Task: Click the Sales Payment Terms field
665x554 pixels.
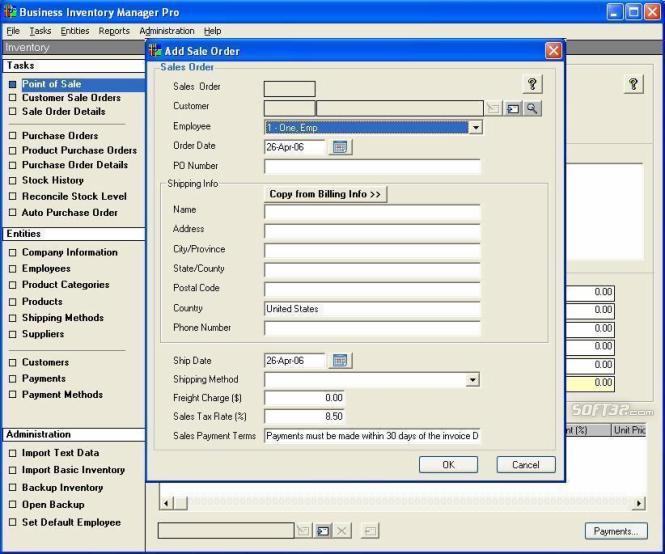Action: click(372, 436)
